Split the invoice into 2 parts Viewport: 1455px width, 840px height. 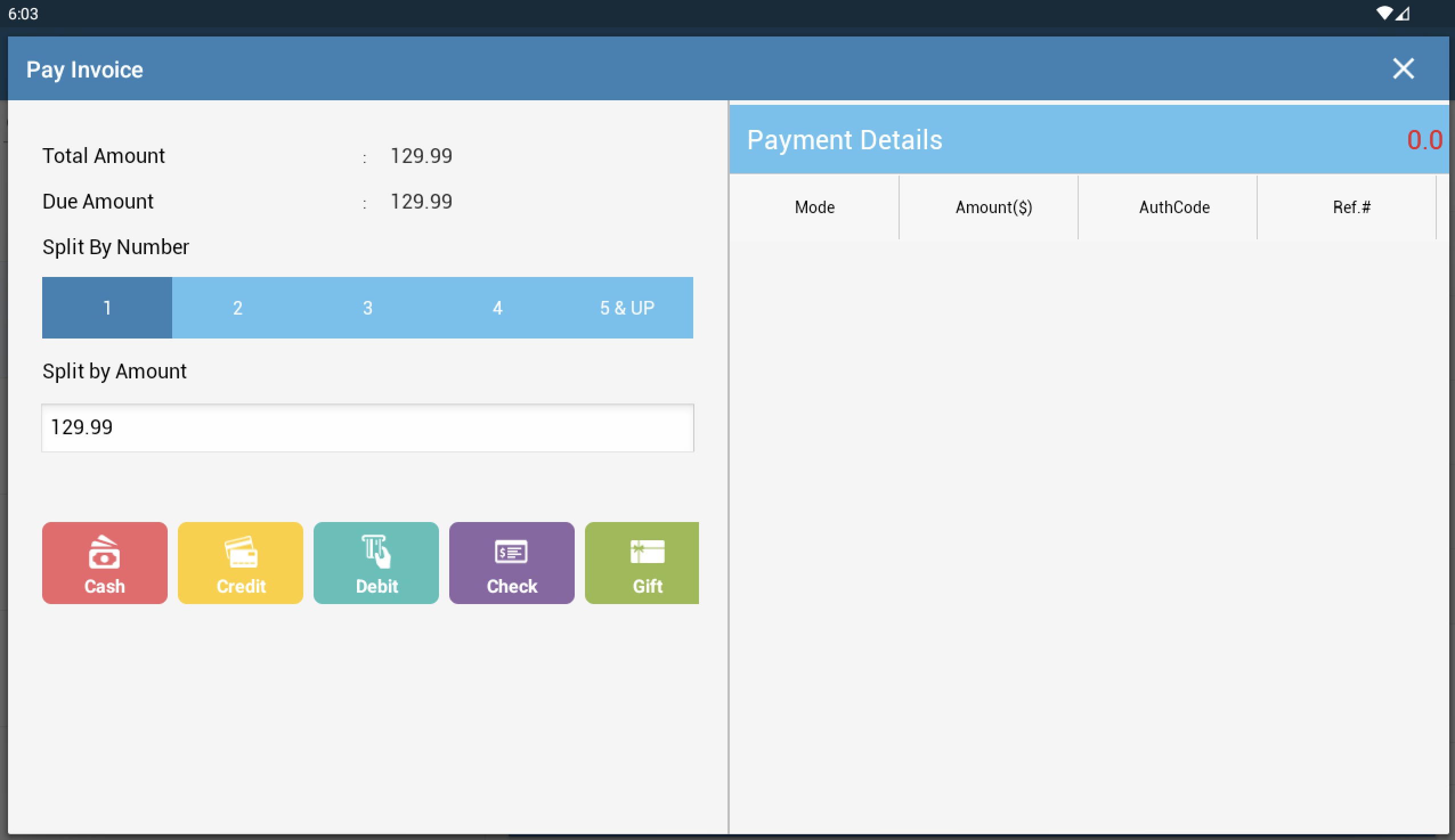237,308
